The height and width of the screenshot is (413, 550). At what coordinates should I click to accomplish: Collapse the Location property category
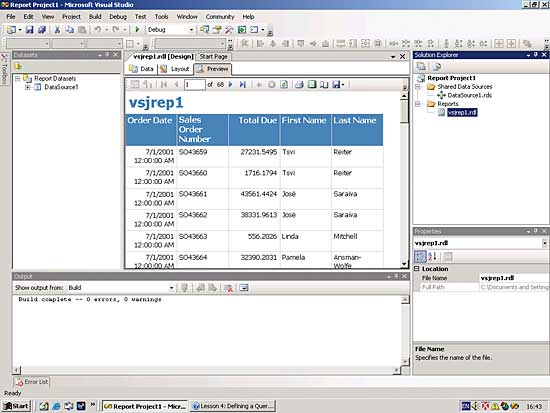(x=417, y=269)
